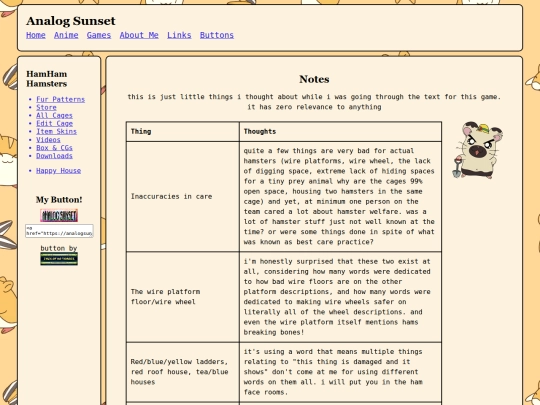Click the 'it has zero relevance' intro line
The height and width of the screenshot is (405, 540).
pos(314,107)
